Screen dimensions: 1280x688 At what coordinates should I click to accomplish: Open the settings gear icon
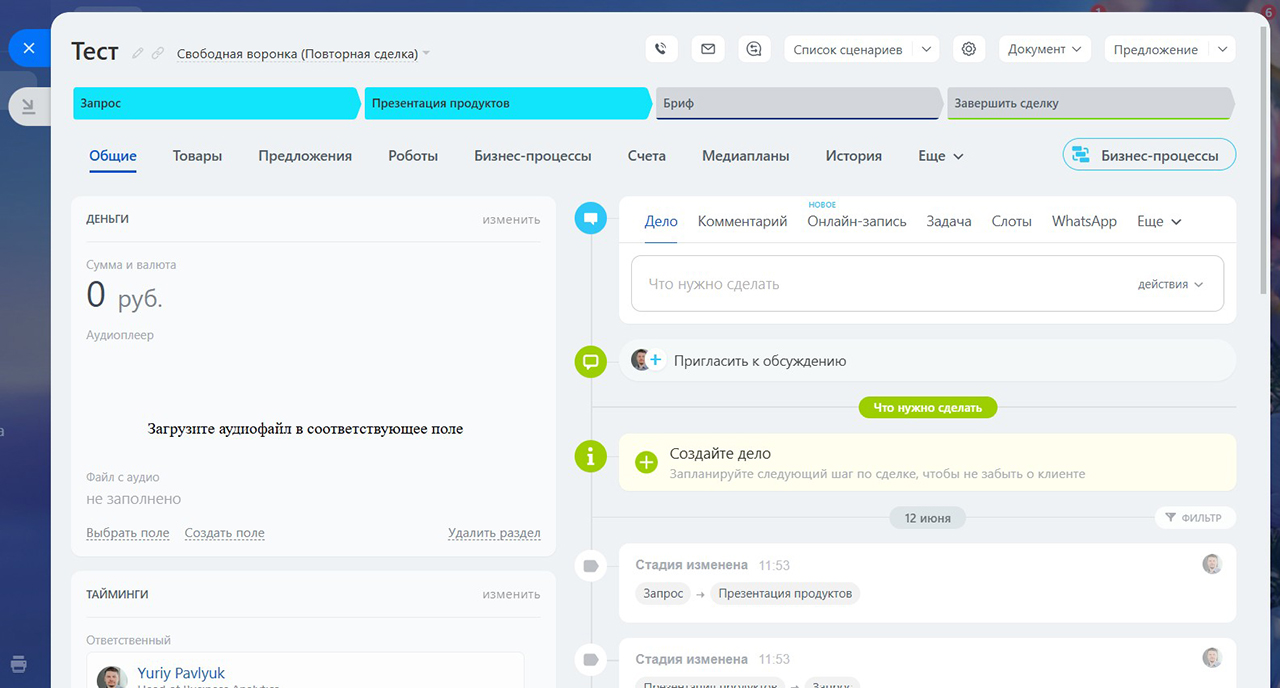(x=968, y=49)
